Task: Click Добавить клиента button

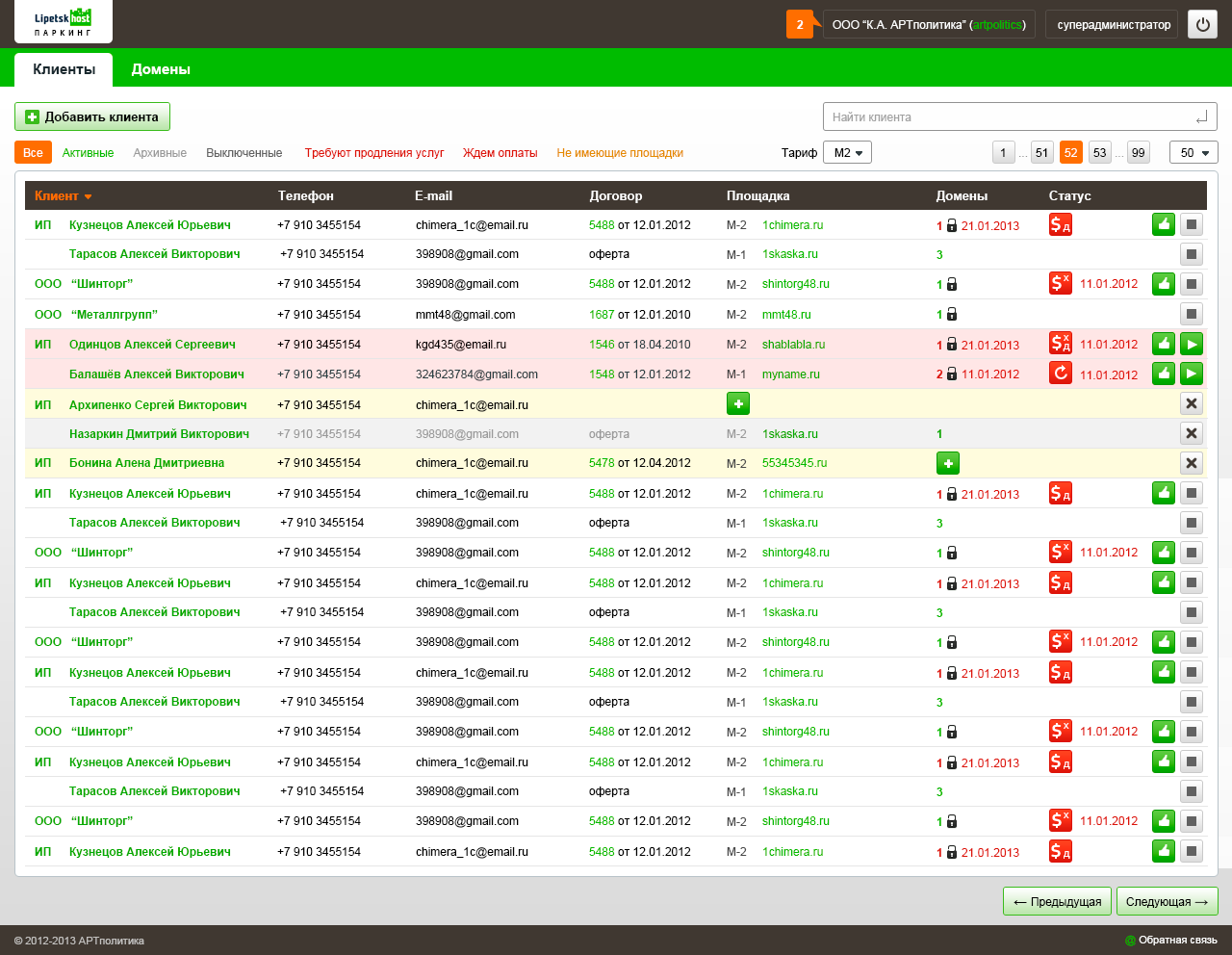Action: (92, 116)
